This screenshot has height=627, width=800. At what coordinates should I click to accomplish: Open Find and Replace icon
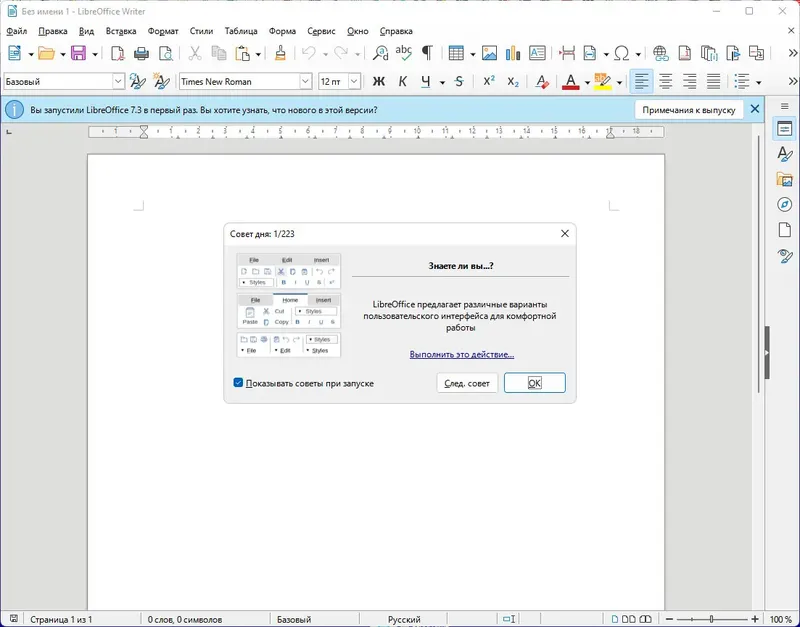click(x=380, y=53)
